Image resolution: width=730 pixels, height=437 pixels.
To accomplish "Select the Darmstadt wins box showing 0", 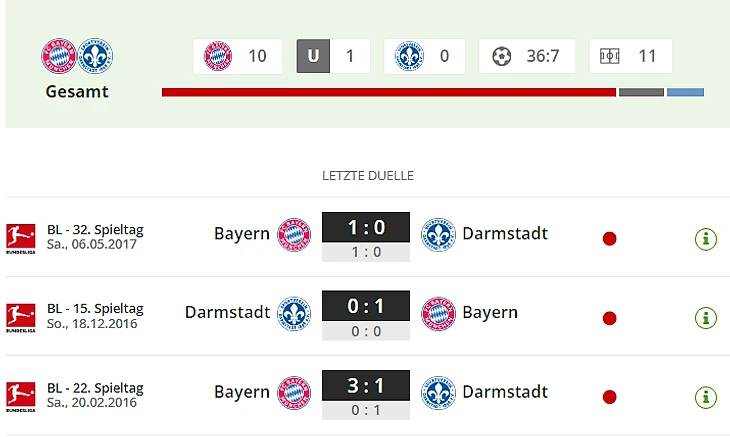I will [x=425, y=56].
